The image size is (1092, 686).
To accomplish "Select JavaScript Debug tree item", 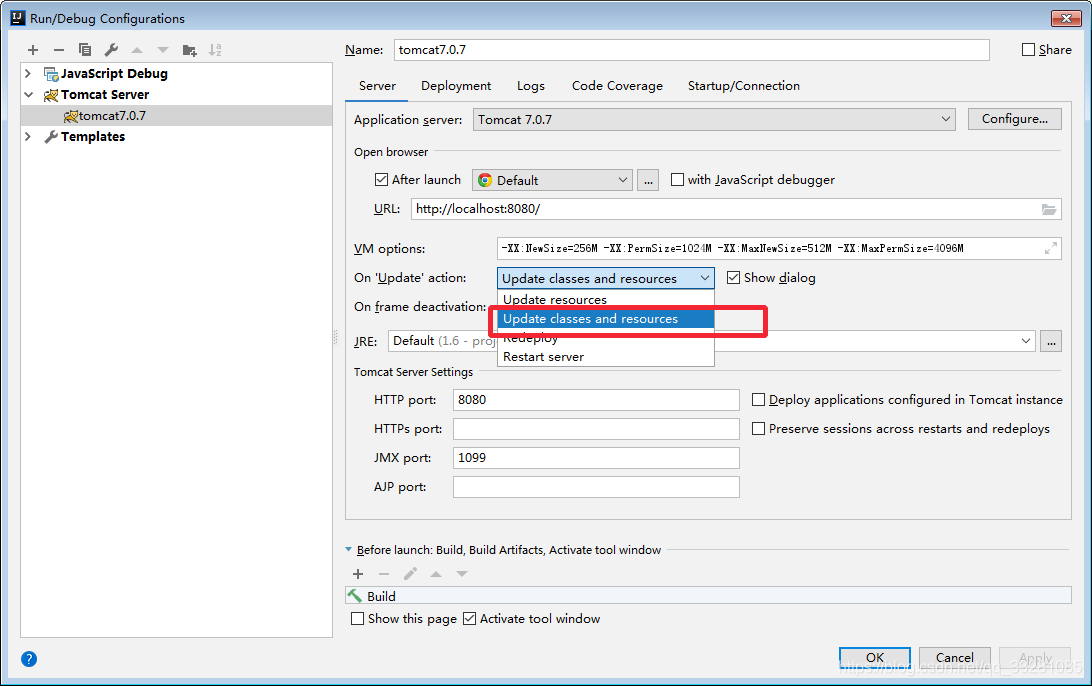I will tap(114, 73).
